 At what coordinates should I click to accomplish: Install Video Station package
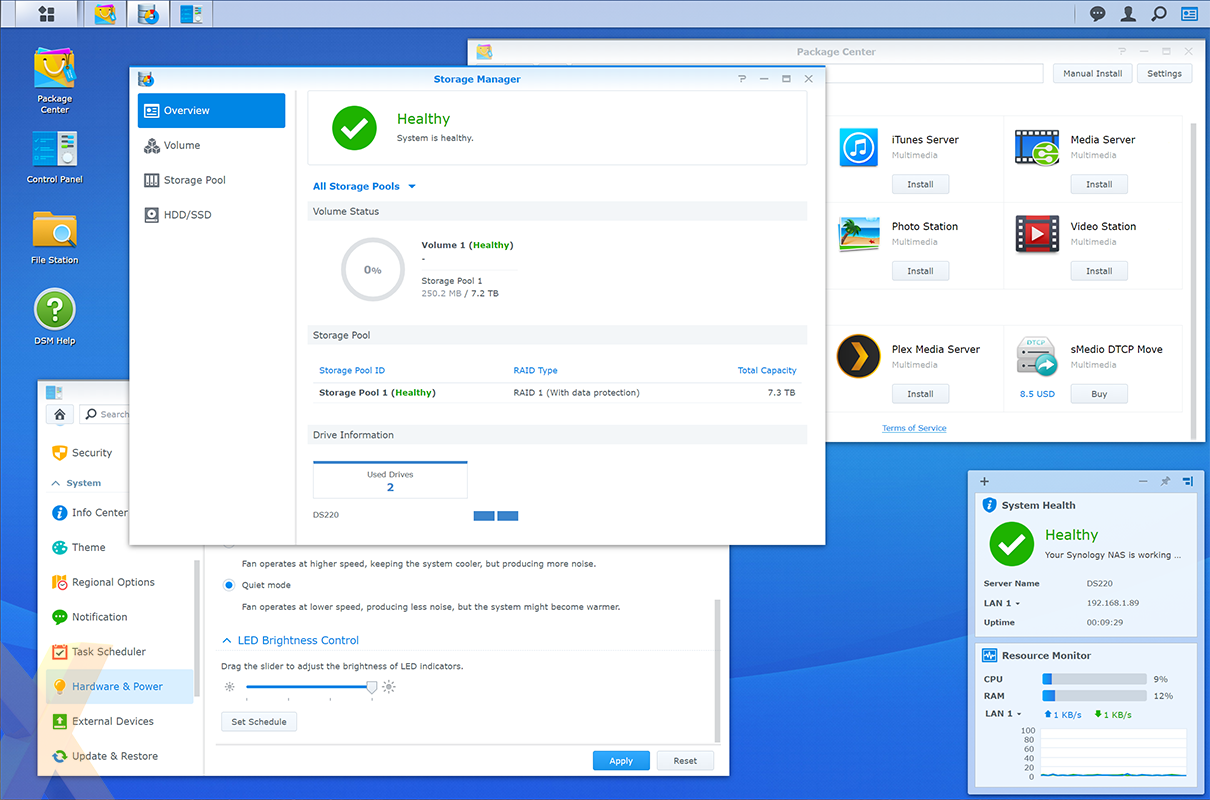[1099, 271]
